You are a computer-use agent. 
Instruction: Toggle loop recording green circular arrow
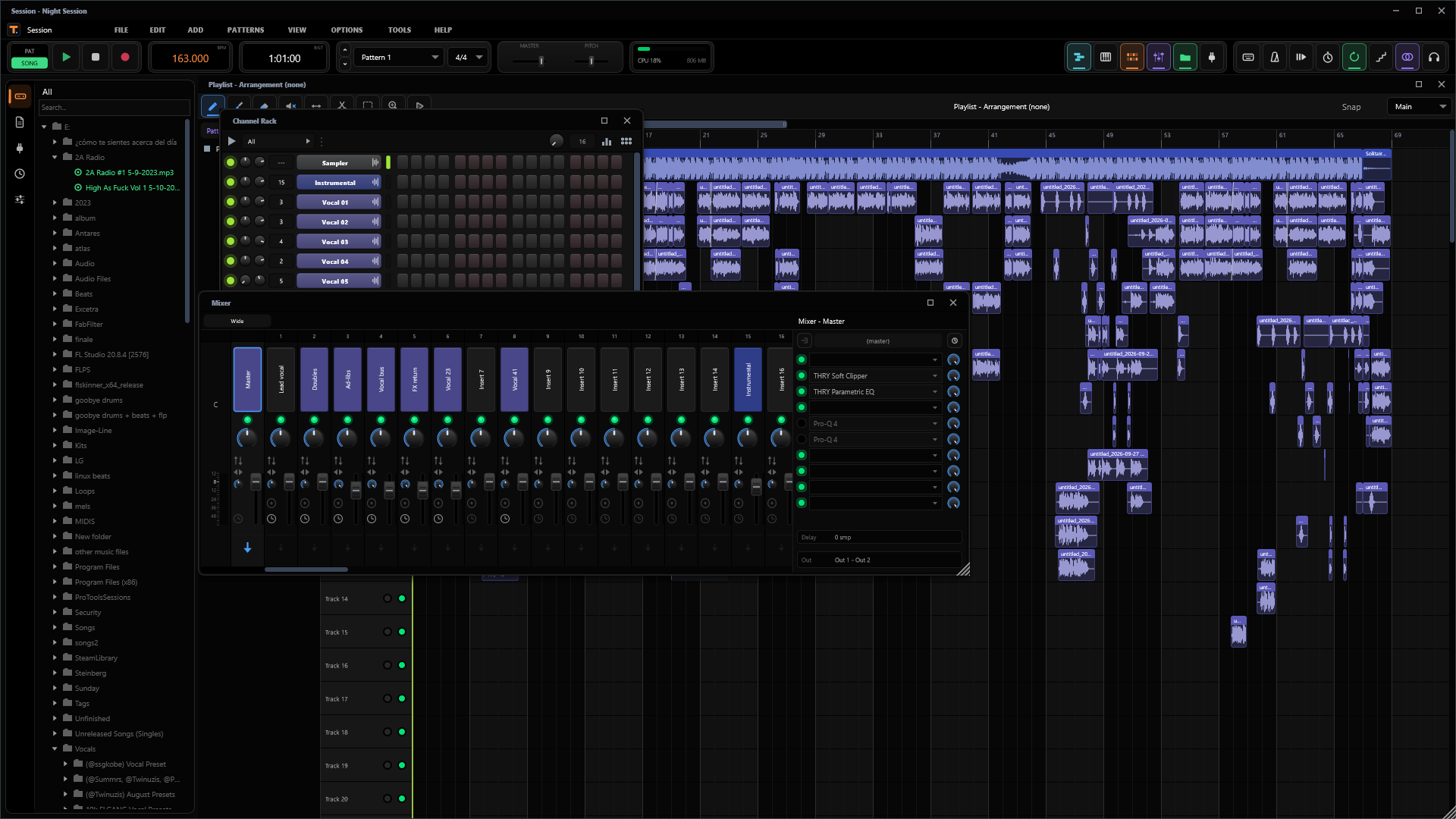[1354, 57]
